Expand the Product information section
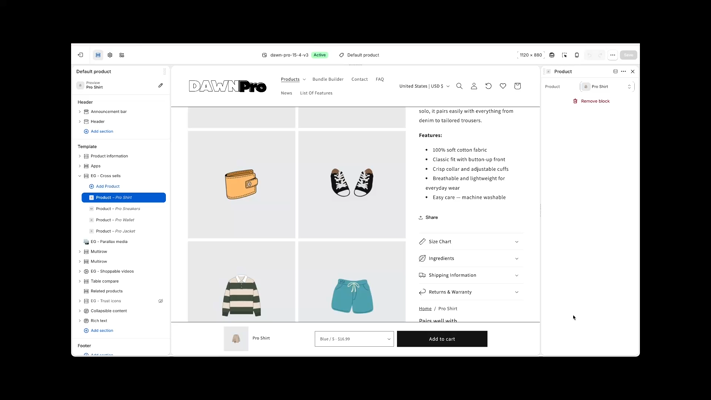The width and height of the screenshot is (711, 400). [x=80, y=156]
